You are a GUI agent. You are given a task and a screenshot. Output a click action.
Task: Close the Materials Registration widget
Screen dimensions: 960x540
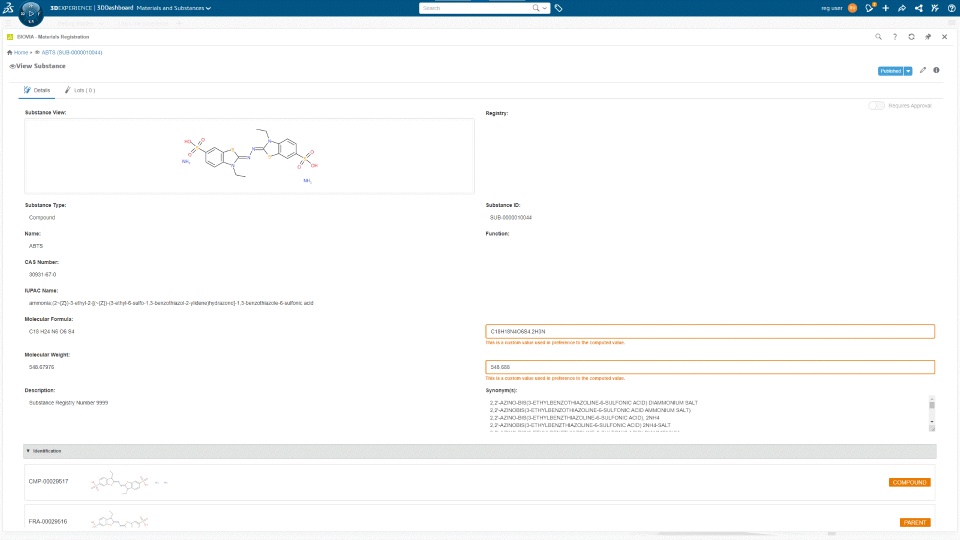point(945,37)
